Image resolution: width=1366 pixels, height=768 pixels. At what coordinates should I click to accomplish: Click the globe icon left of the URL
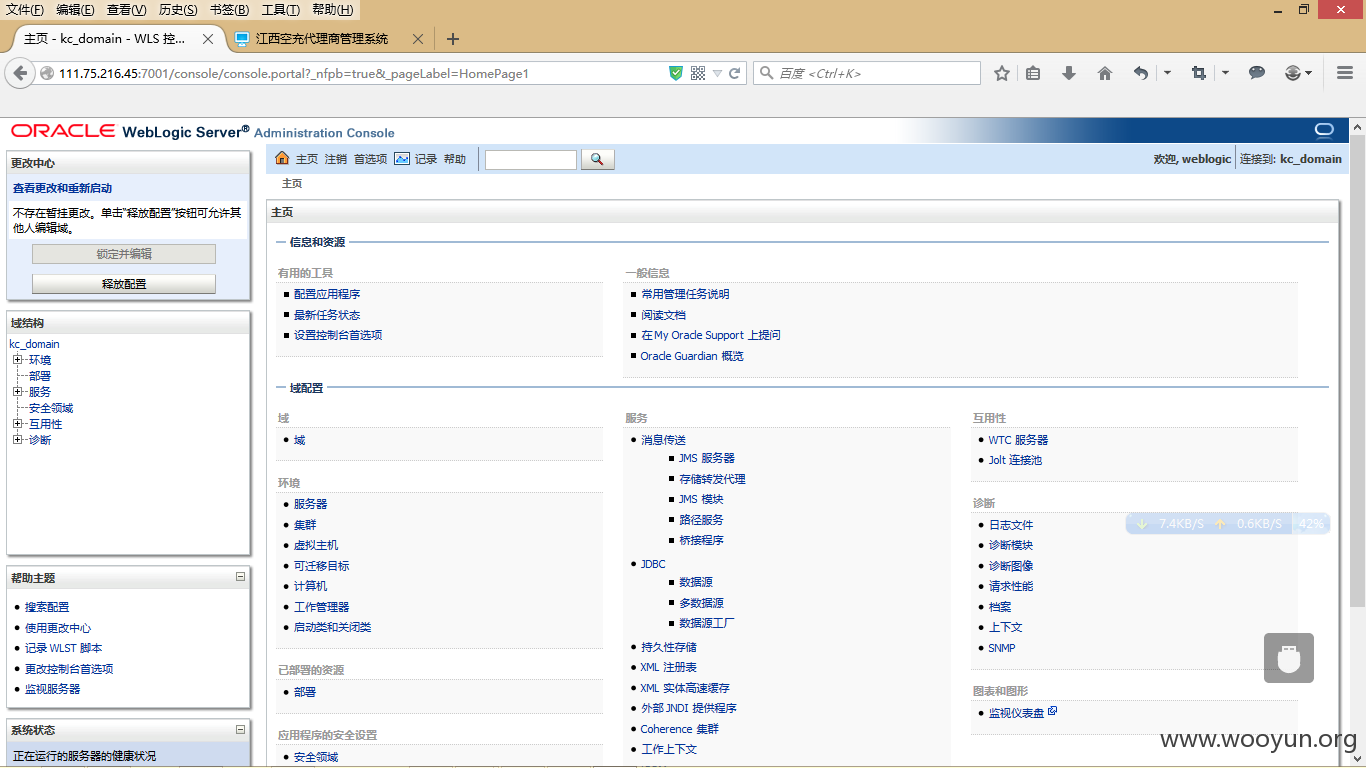click(46, 73)
